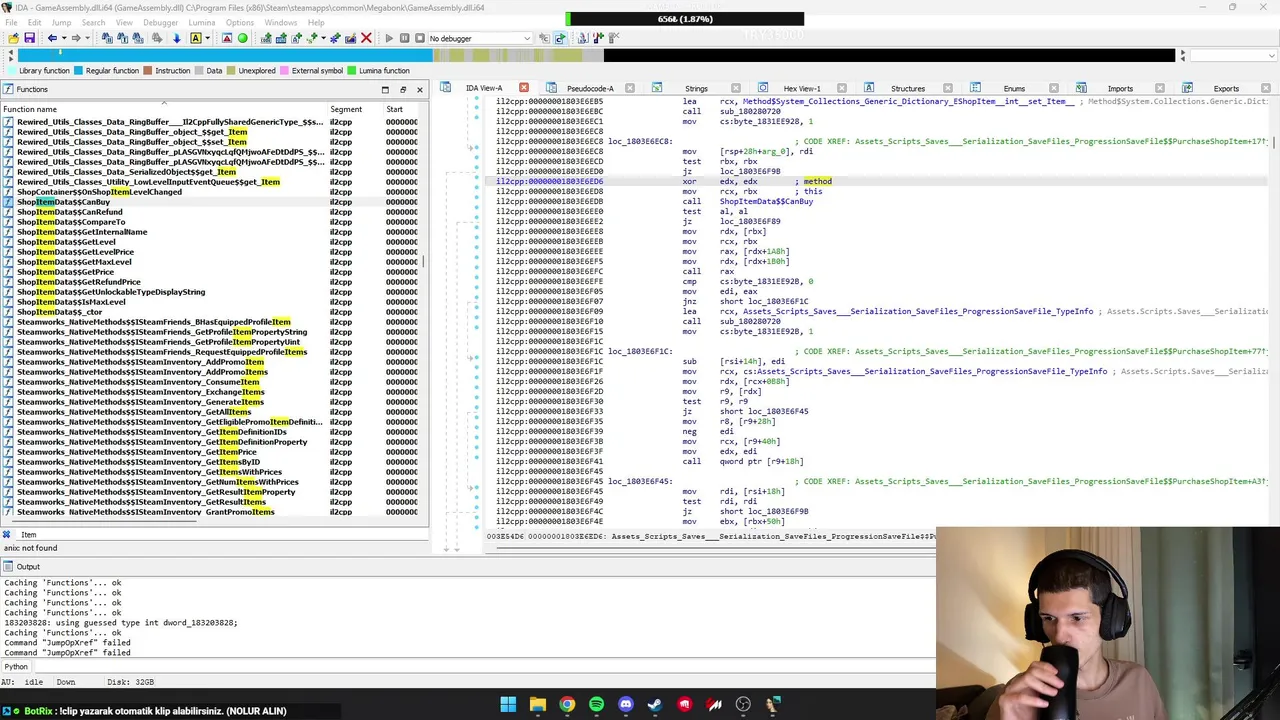Viewport: 1280px width, 720px height.
Task: Open the dropdown beside the yellow 'A' icon
Action: pos(208,38)
